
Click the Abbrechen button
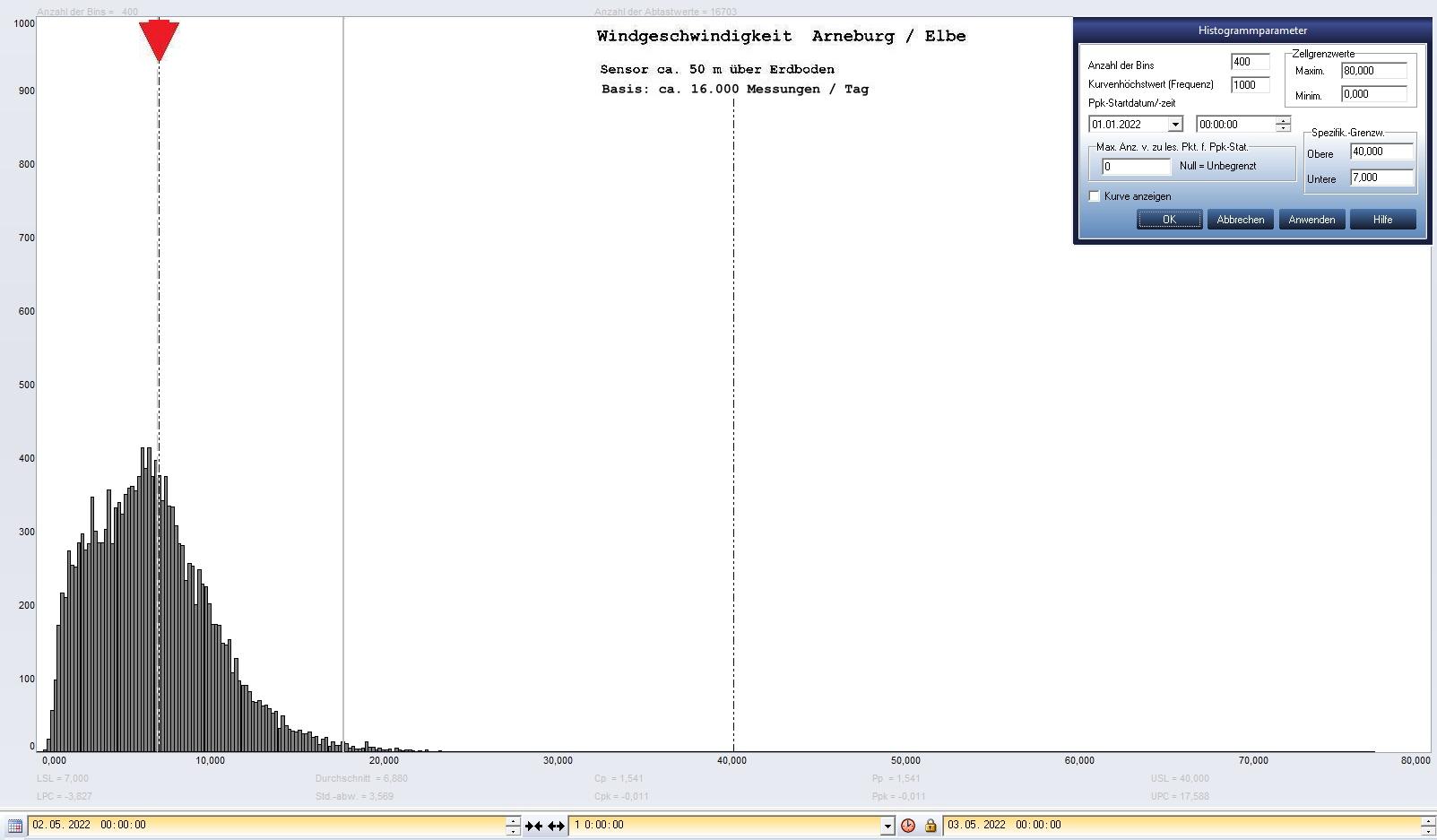pos(1240,220)
